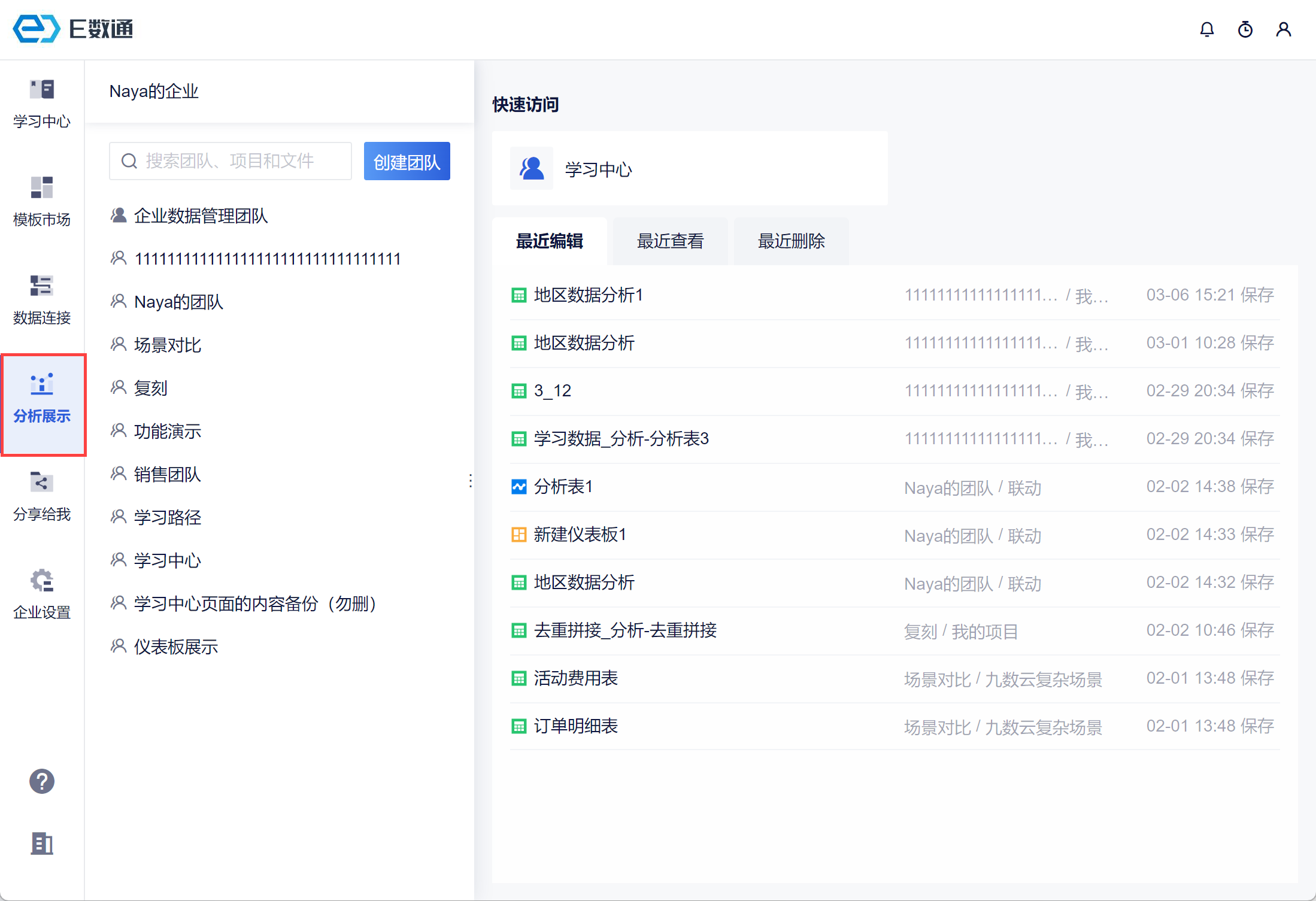This screenshot has width=1316, height=901.
Task: Expand the Naya的团队 team
Action: pyautogui.click(x=178, y=302)
